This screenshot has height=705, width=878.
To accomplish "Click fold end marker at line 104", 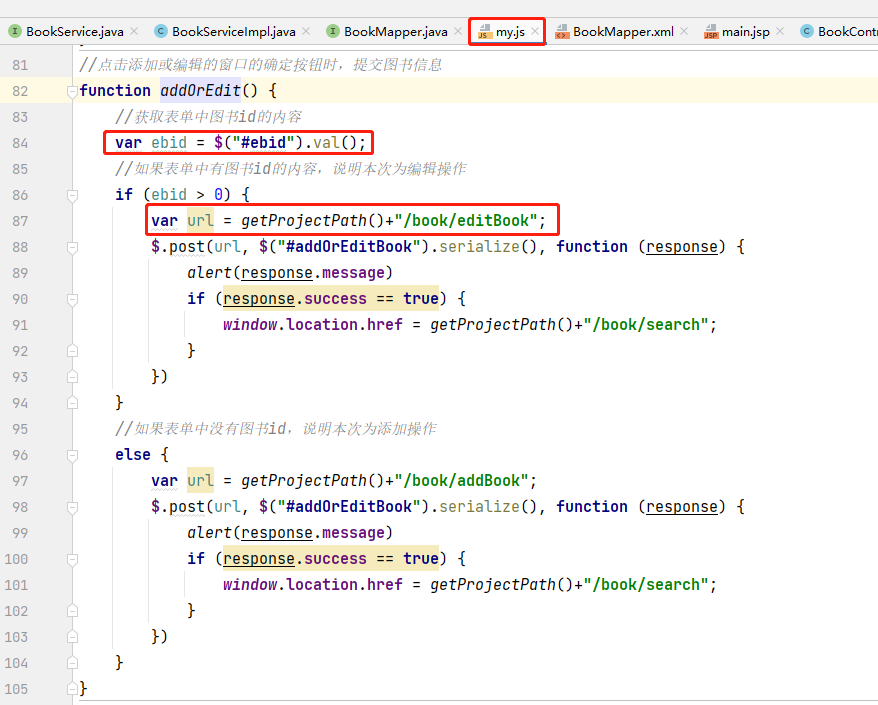I will pos(72,663).
